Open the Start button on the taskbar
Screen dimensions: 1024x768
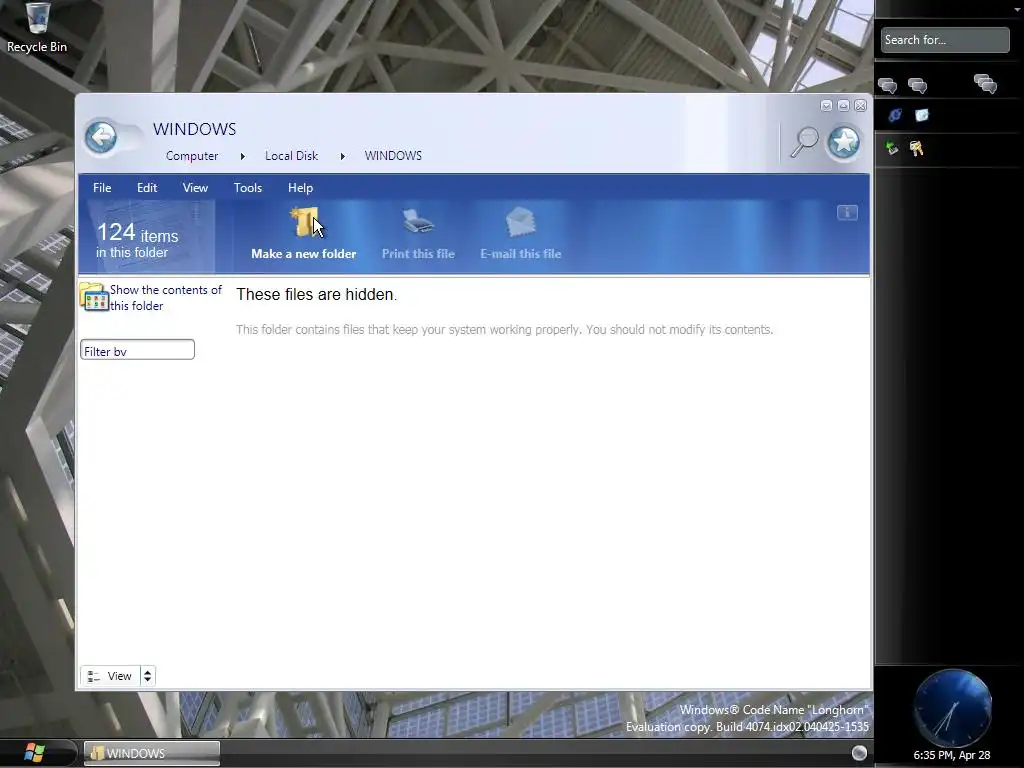[x=34, y=753]
